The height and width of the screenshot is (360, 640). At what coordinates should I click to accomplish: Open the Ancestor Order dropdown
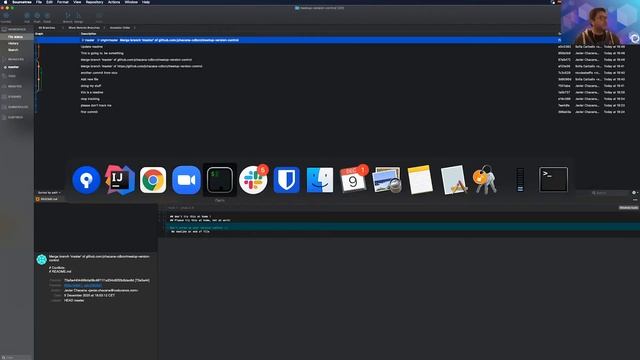122,28
